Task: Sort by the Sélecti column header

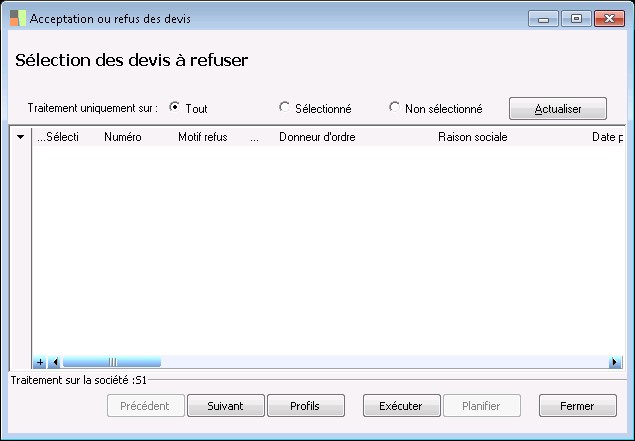Action: 58,137
